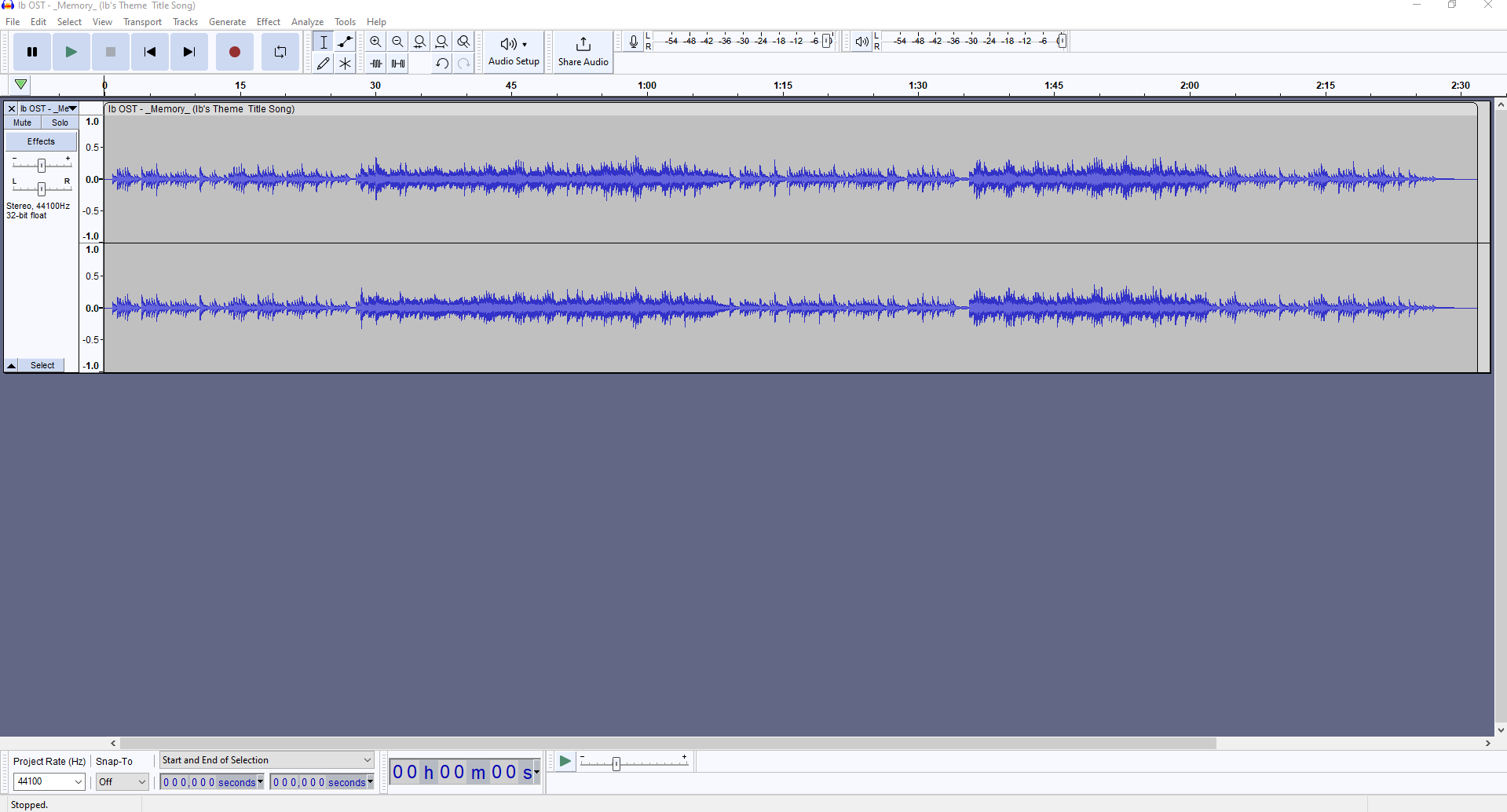1507x812 pixels.
Task: Click the Redo arrow icon
Action: point(464,64)
